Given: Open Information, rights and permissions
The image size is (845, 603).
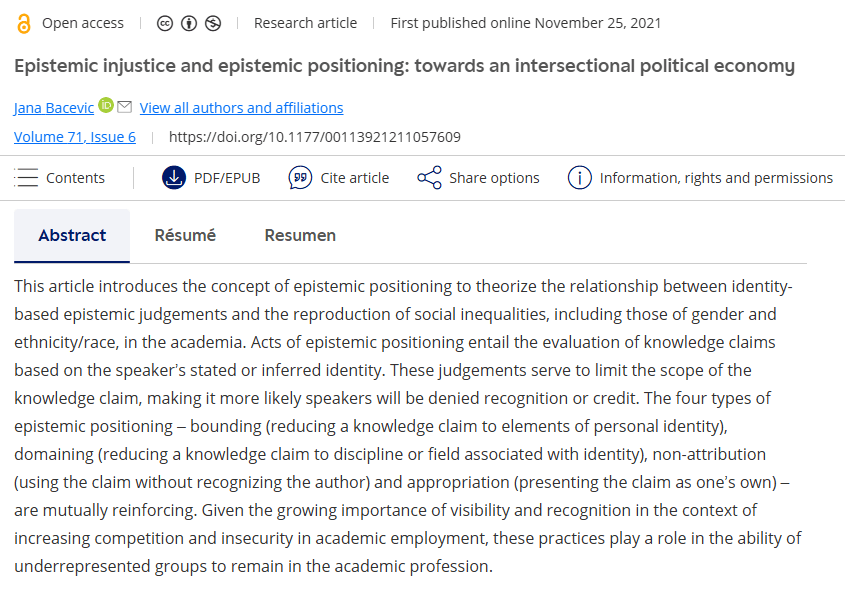Looking at the screenshot, I should (x=716, y=178).
